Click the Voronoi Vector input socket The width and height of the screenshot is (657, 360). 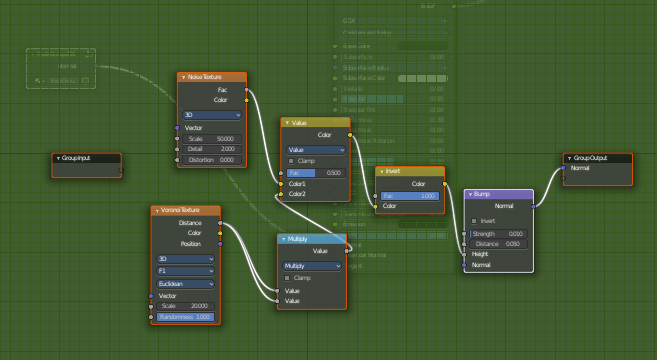pyautogui.click(x=151, y=296)
